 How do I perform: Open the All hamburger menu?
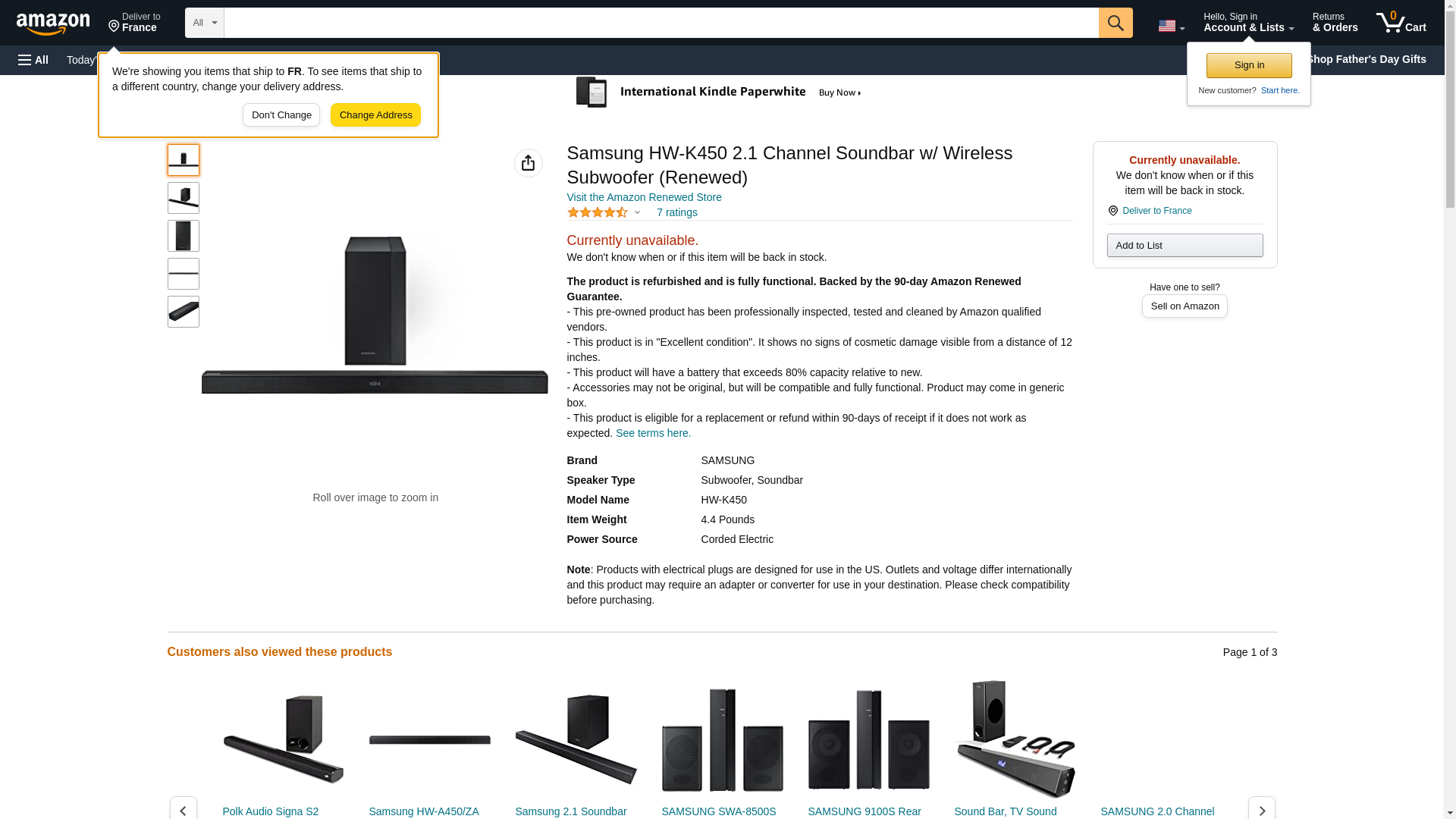pos(33,60)
